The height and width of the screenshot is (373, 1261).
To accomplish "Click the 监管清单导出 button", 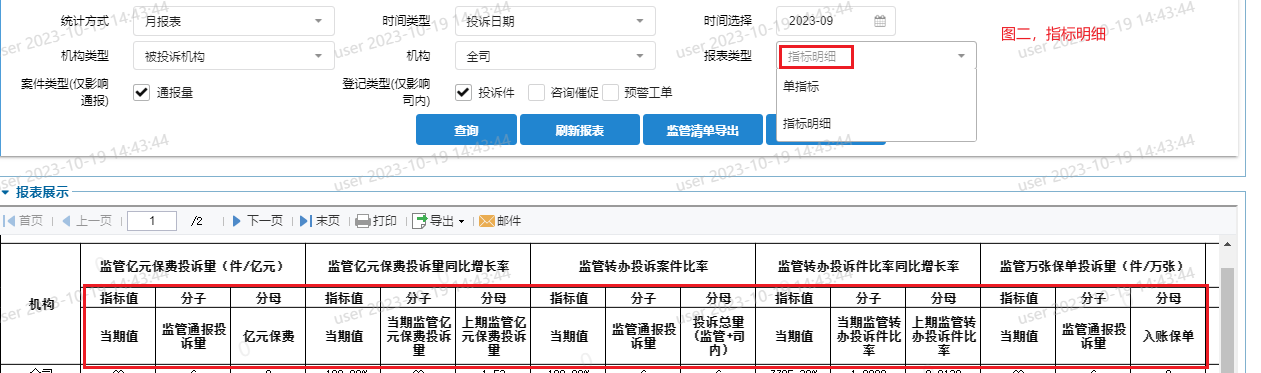I will pos(703,130).
